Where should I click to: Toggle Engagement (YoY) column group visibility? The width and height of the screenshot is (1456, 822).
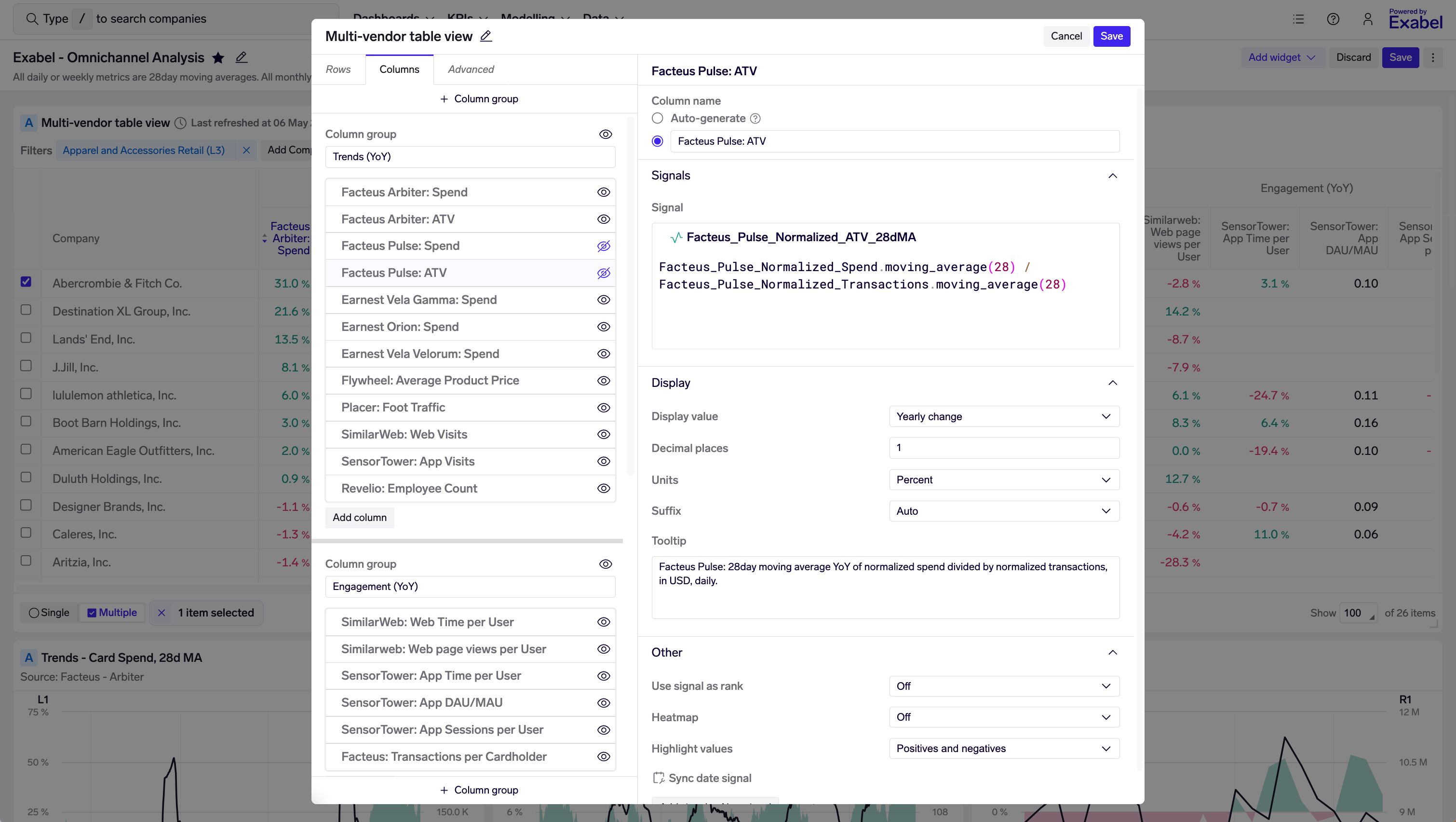(x=606, y=564)
